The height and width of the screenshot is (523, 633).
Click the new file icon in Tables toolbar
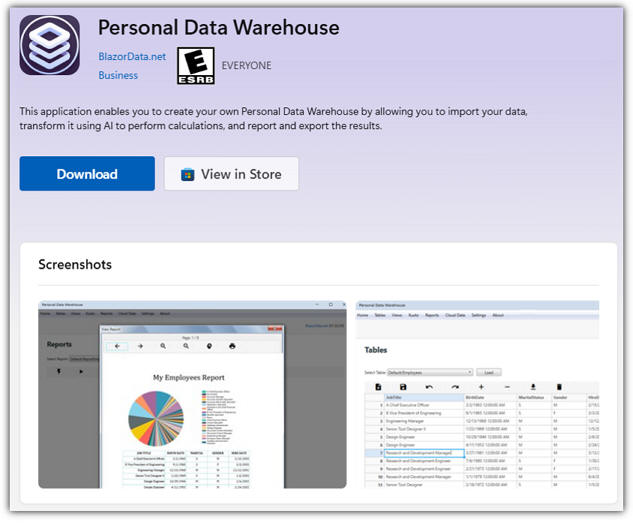tap(378, 387)
